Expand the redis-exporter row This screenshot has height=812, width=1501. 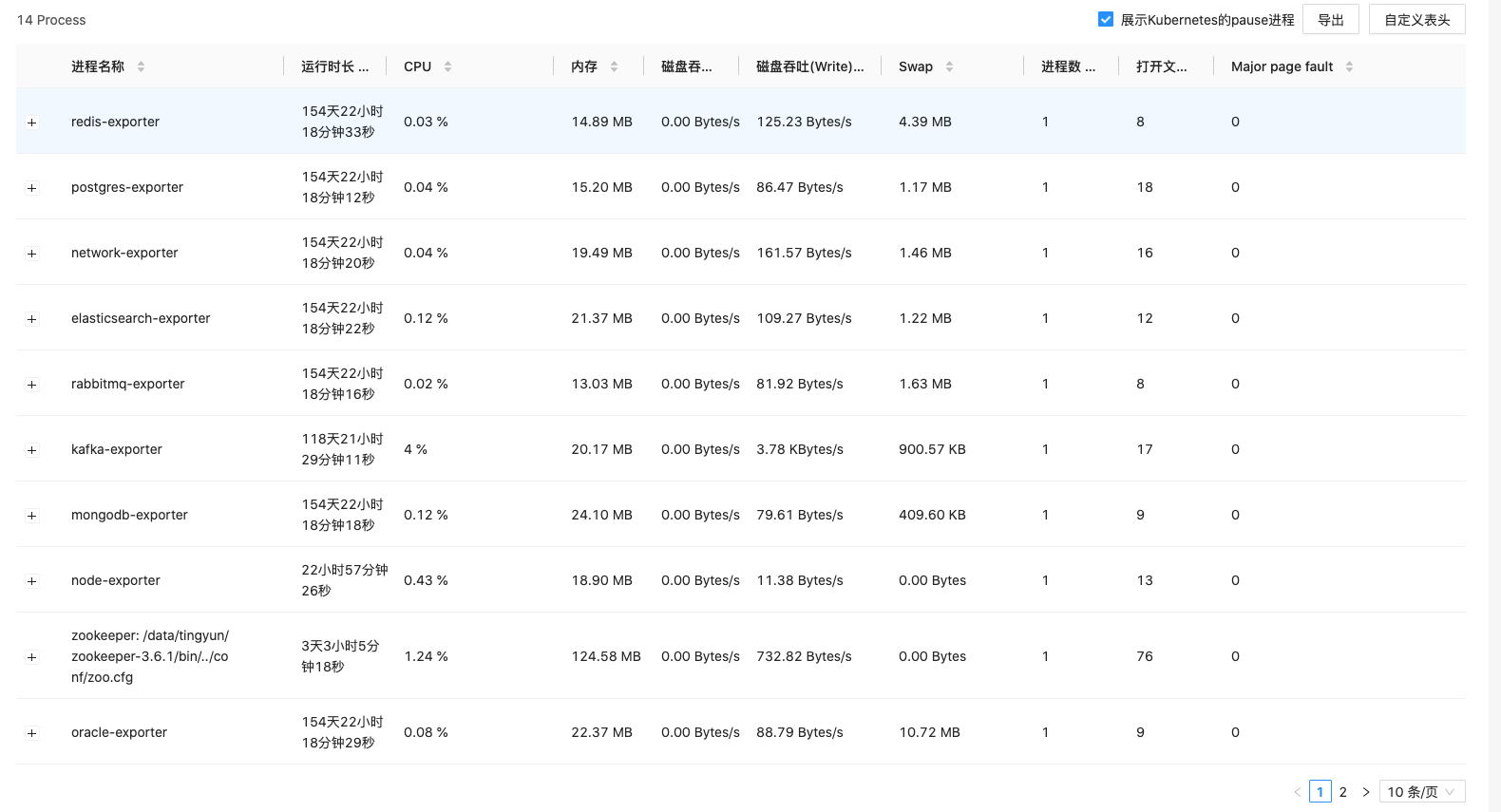(x=32, y=123)
